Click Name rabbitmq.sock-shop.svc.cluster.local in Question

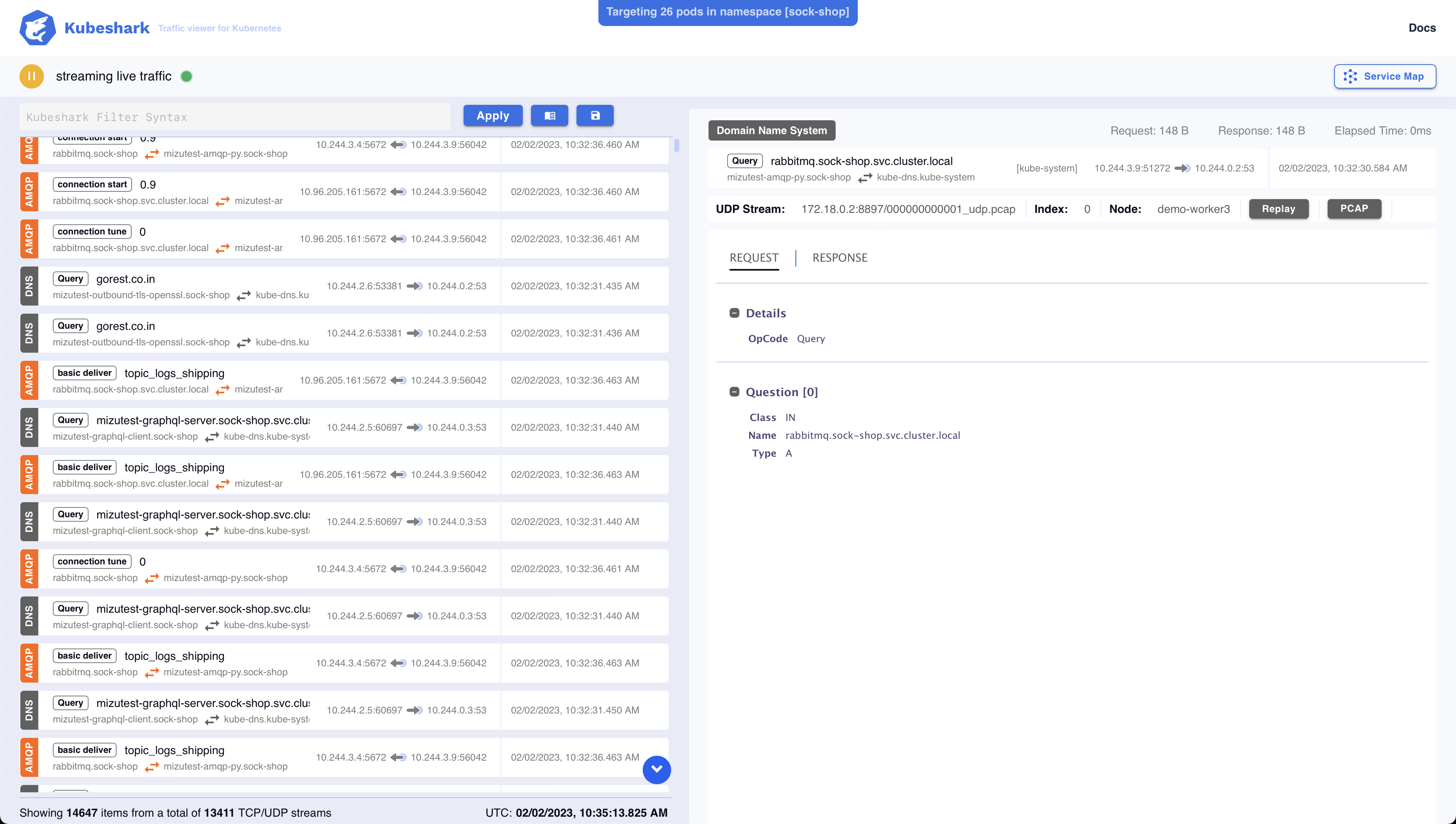coord(873,436)
